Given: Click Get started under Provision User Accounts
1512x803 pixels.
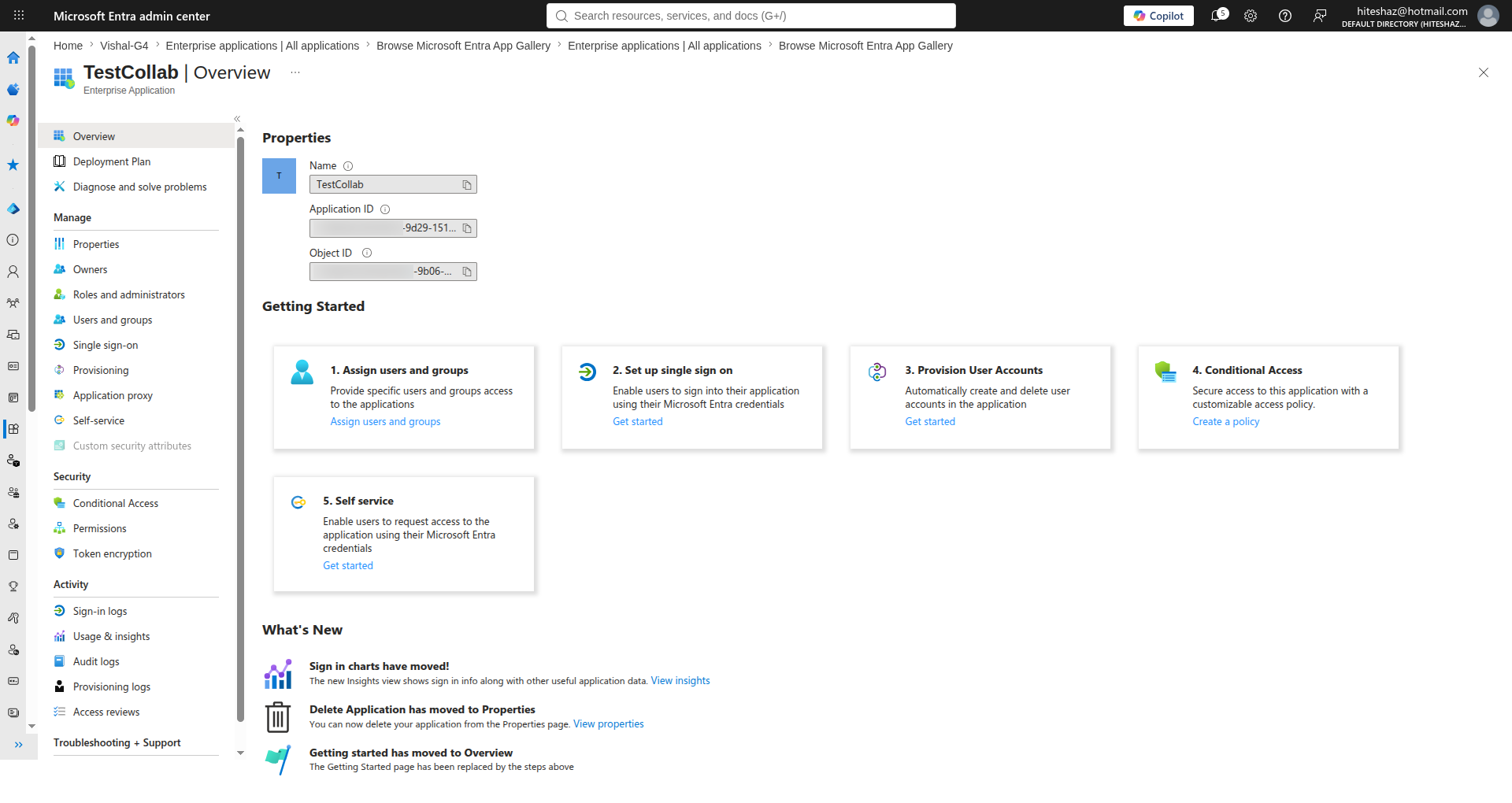Looking at the screenshot, I should click(930, 422).
